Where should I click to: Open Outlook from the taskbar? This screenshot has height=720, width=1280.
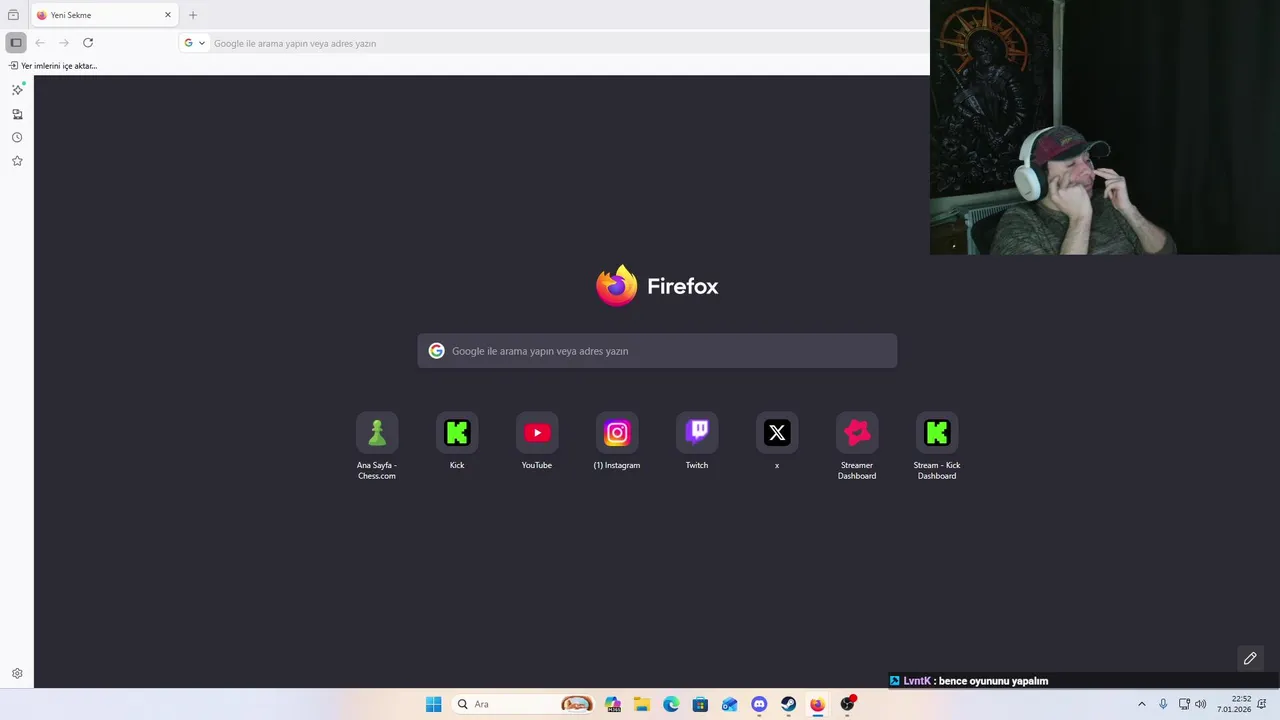[730, 704]
